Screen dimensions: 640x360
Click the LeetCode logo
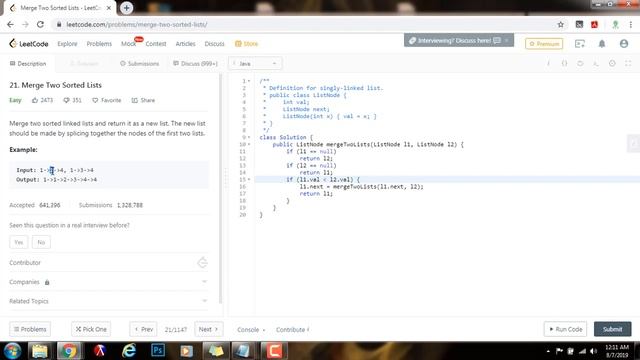coord(29,44)
